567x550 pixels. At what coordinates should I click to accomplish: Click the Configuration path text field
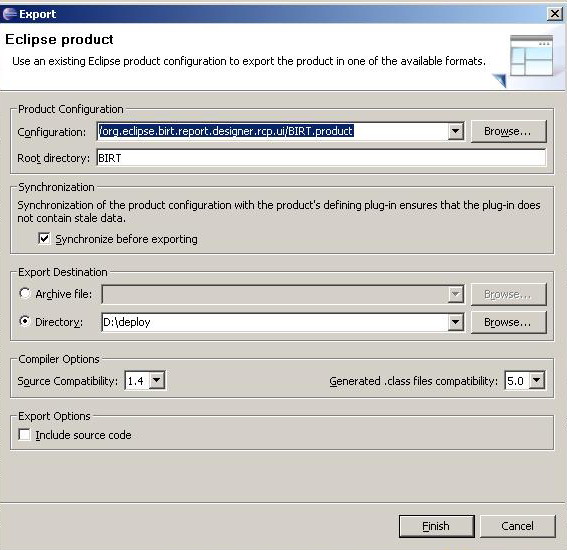pos(273,131)
